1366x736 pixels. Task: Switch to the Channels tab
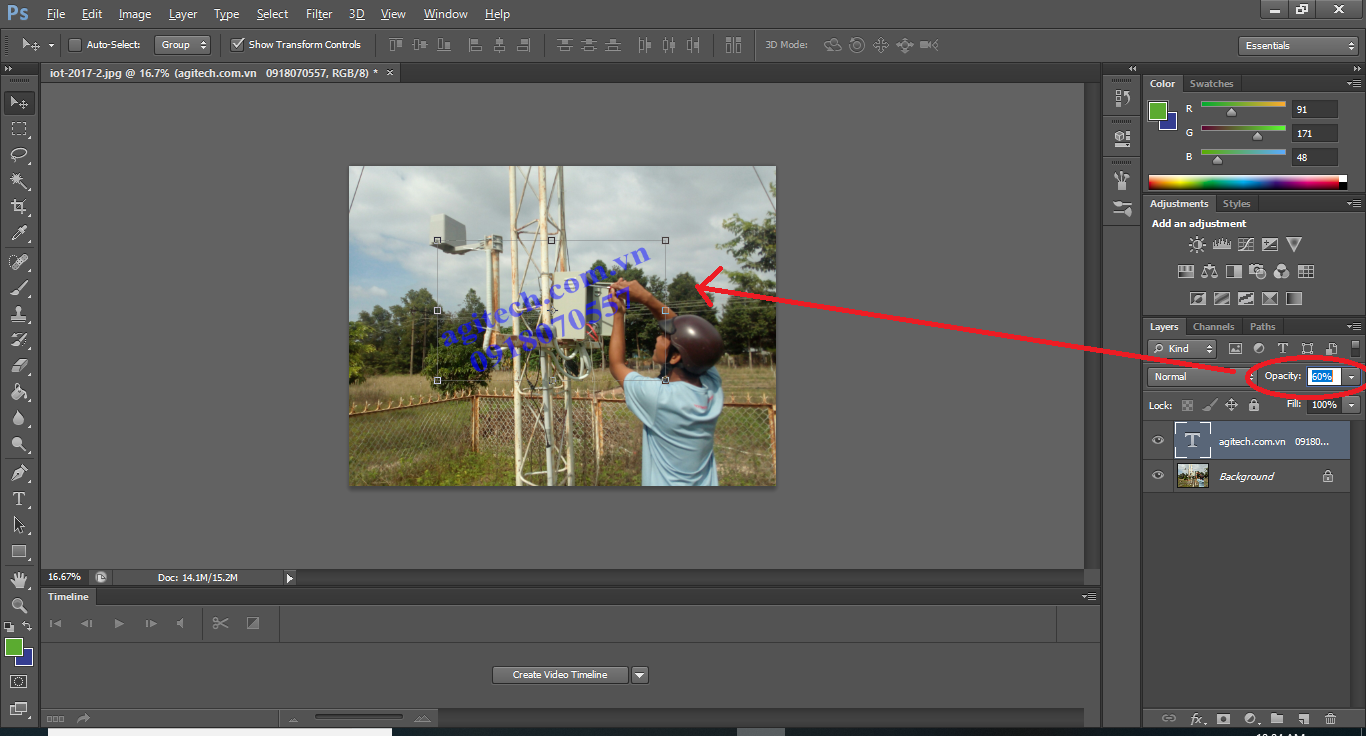point(1214,327)
